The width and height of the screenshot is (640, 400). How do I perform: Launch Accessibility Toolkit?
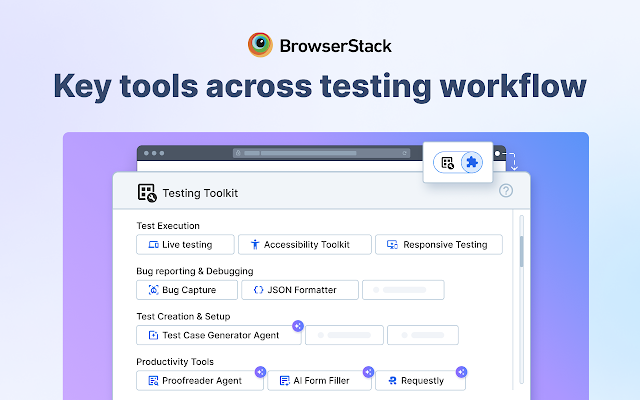pos(305,244)
